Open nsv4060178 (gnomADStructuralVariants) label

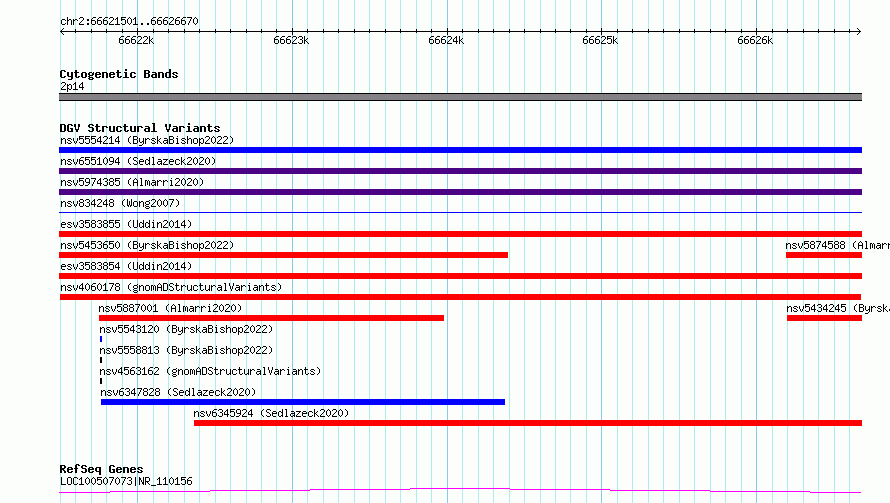point(171,287)
